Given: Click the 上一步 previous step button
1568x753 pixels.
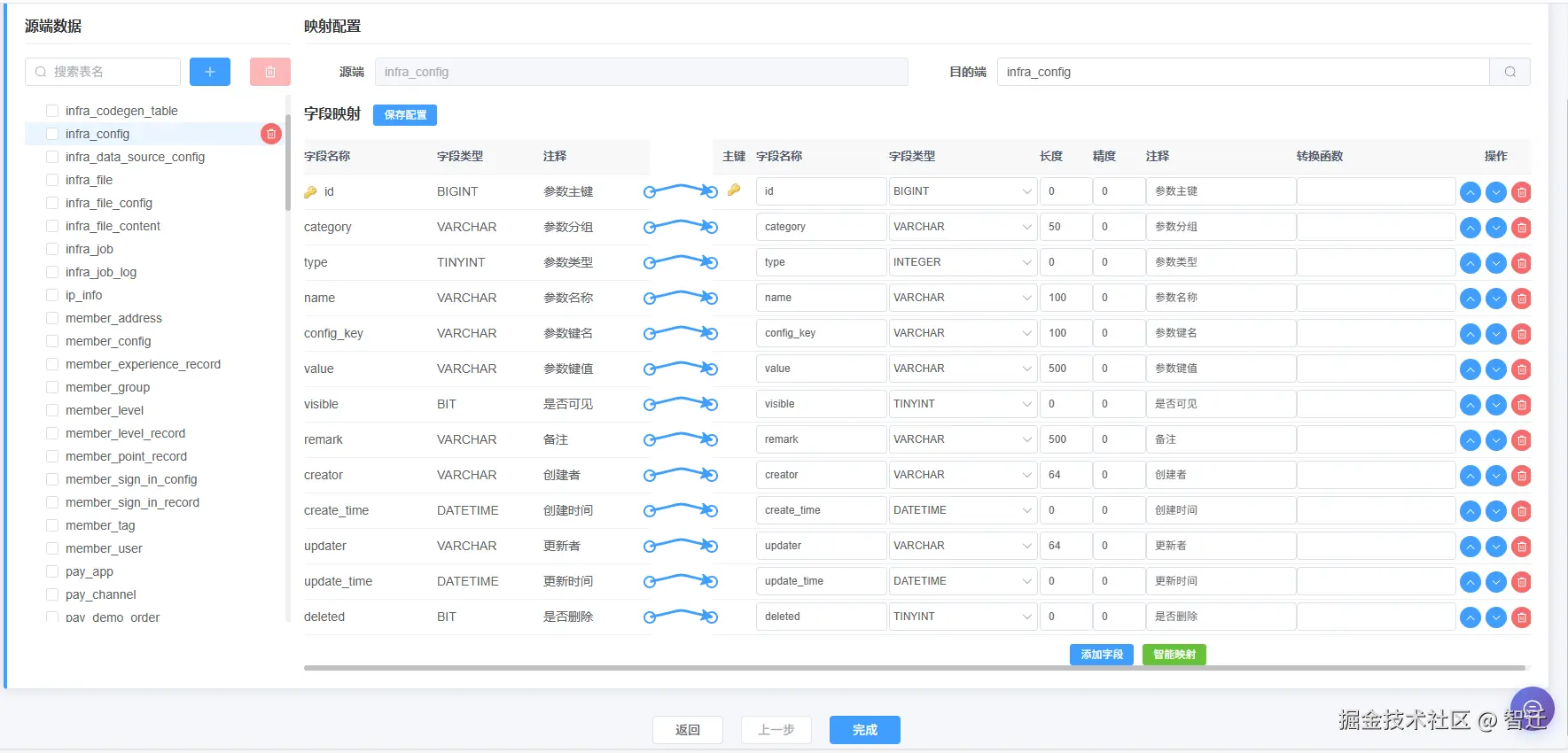Looking at the screenshot, I should pyautogui.click(x=776, y=730).
